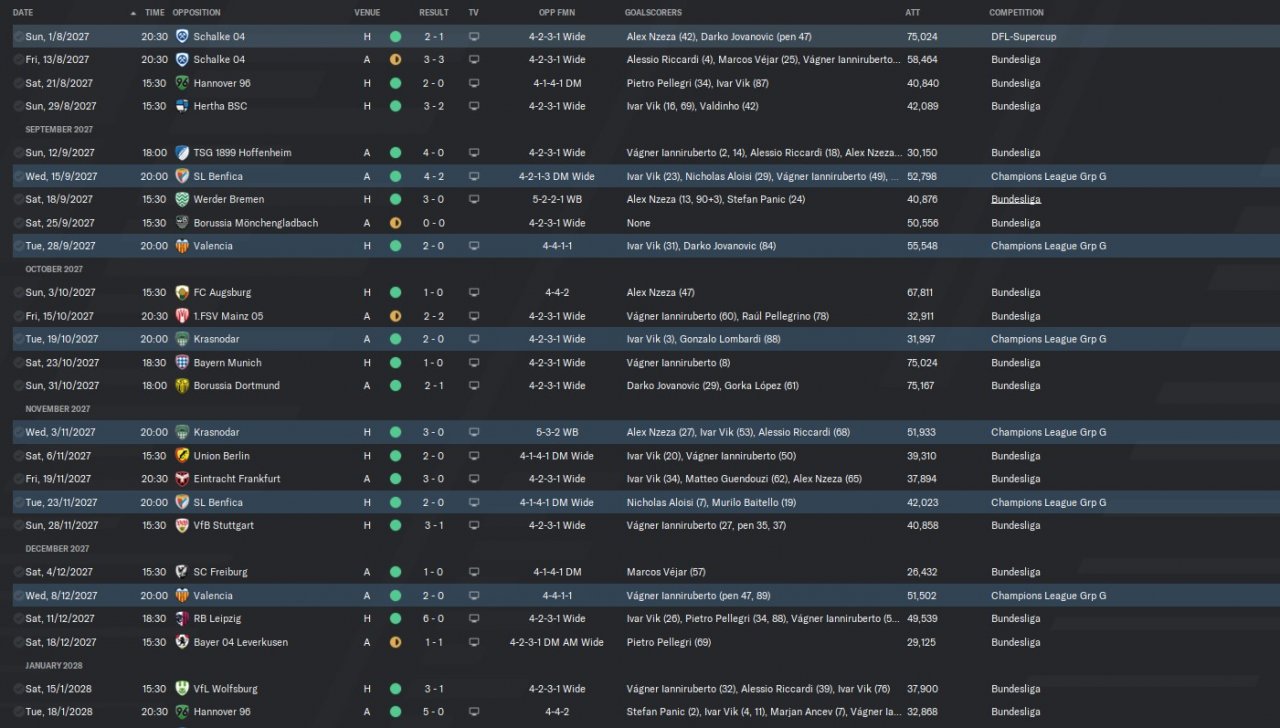The image size is (1280, 728).
Task: Click the SL Benfica badge in the 15/9/2027 row
Action: pos(182,176)
